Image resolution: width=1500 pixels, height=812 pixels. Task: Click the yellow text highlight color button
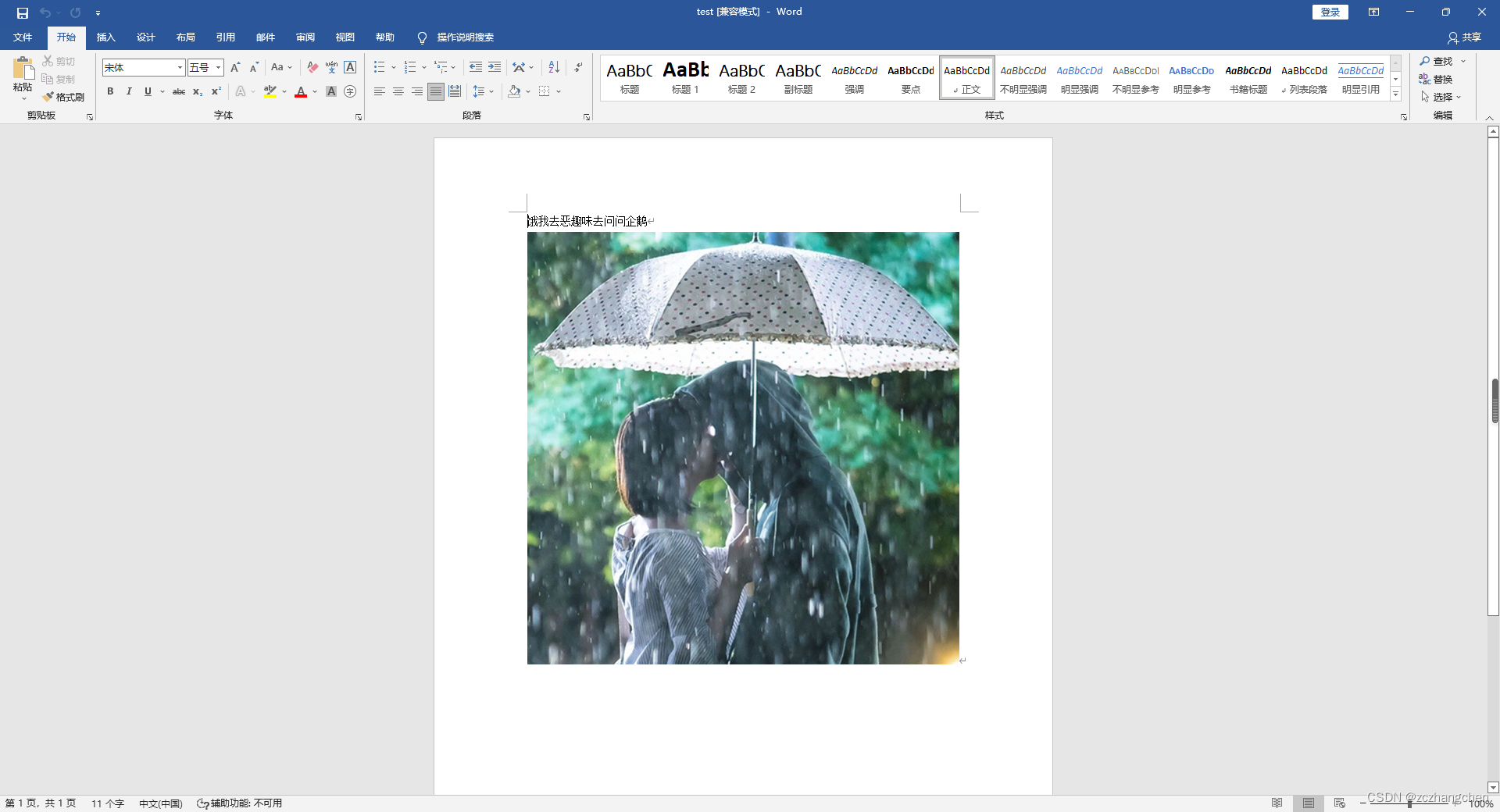point(270,91)
